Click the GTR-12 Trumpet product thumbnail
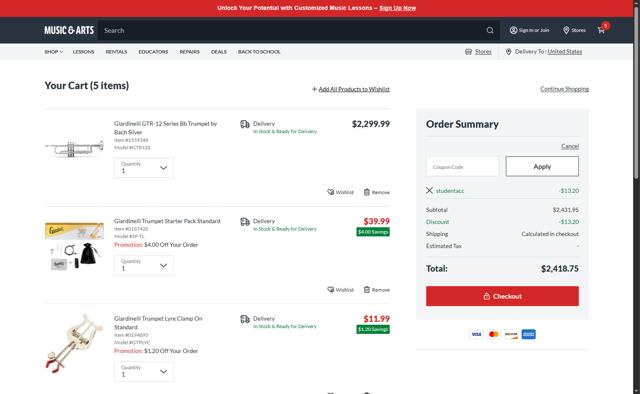 coord(74,148)
